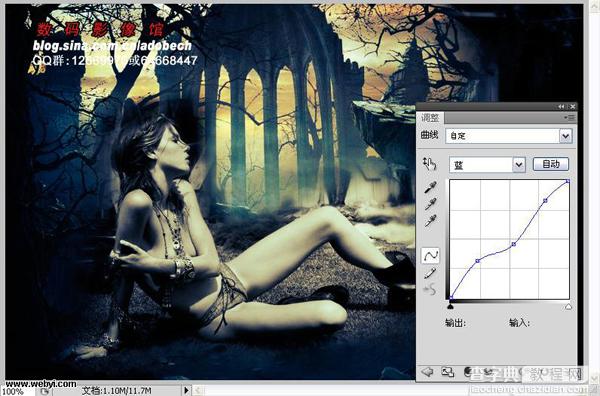
Task: Collapse the panel using double-arrow icon
Action: point(561,106)
